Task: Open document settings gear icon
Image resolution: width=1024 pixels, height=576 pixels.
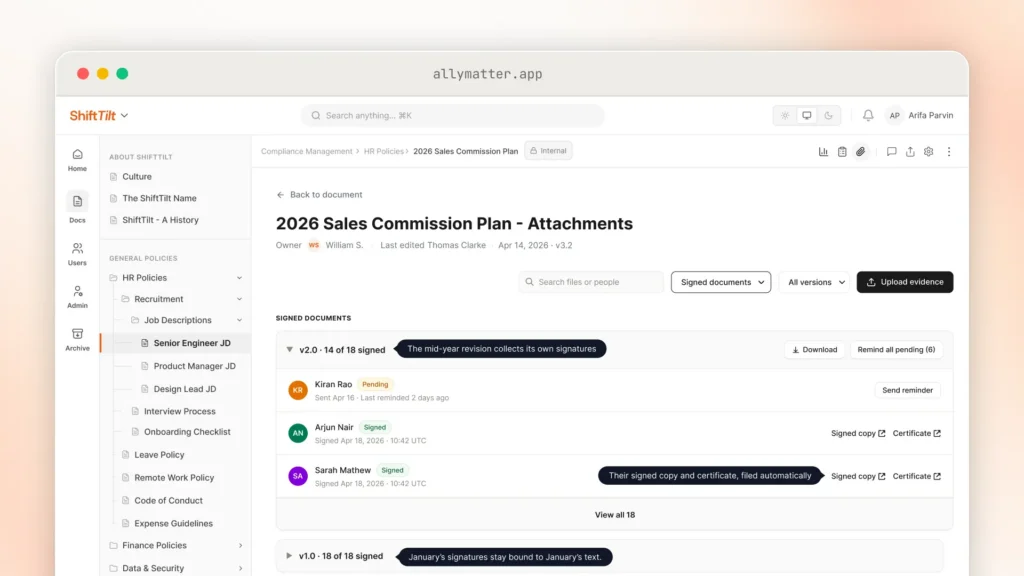Action: (928, 152)
